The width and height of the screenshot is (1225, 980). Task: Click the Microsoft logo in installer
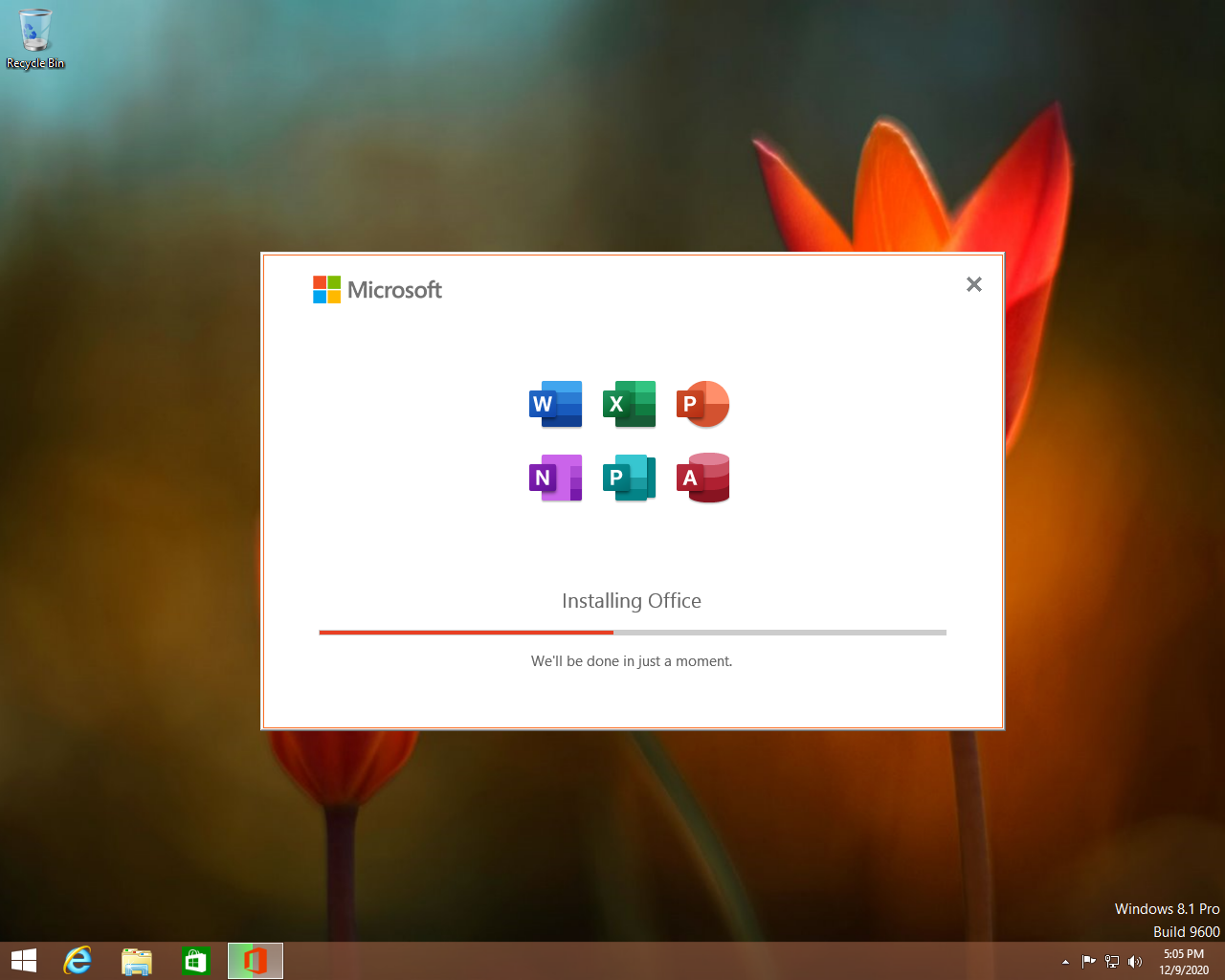377,289
